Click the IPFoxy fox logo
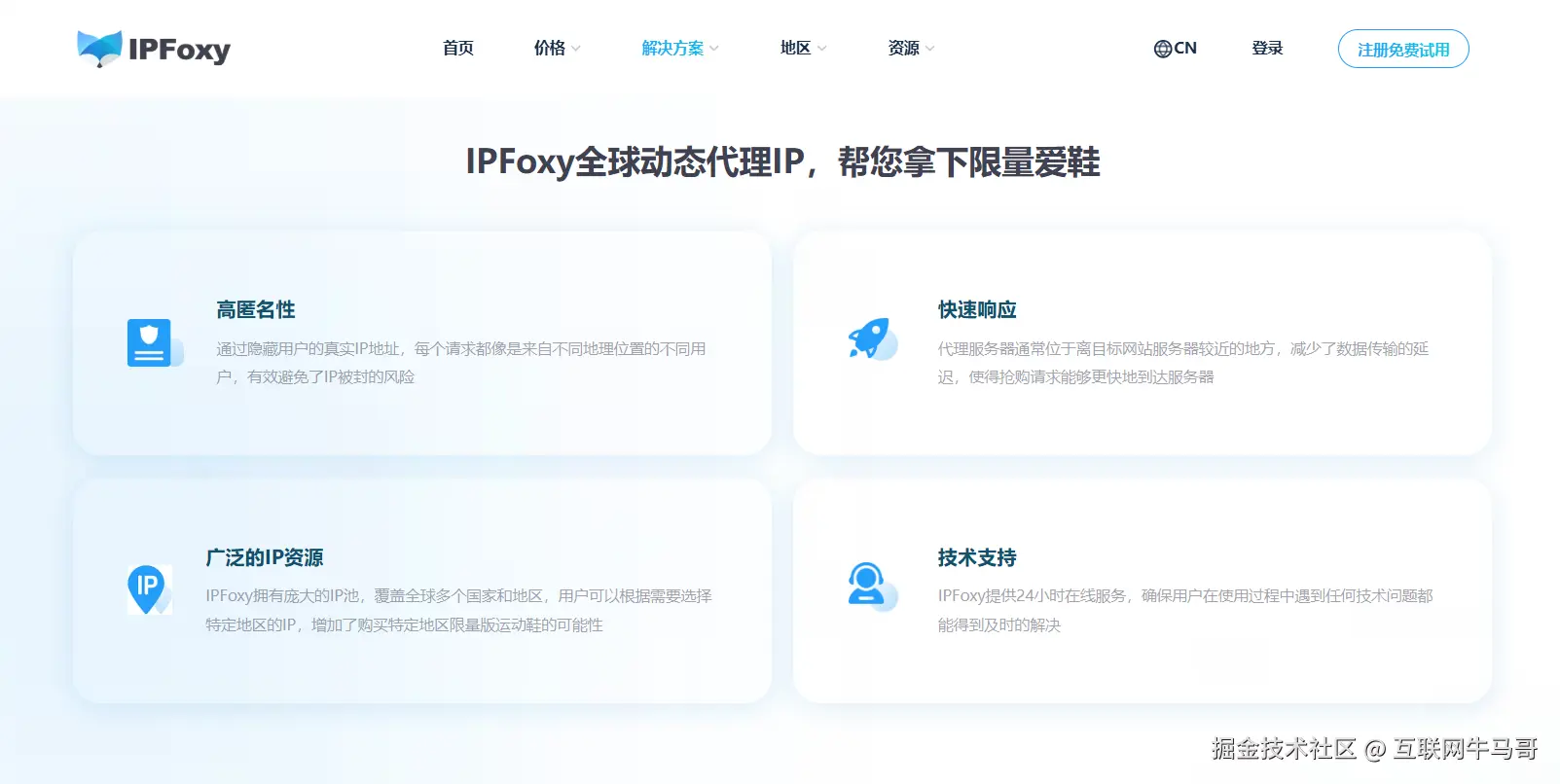 [99, 48]
